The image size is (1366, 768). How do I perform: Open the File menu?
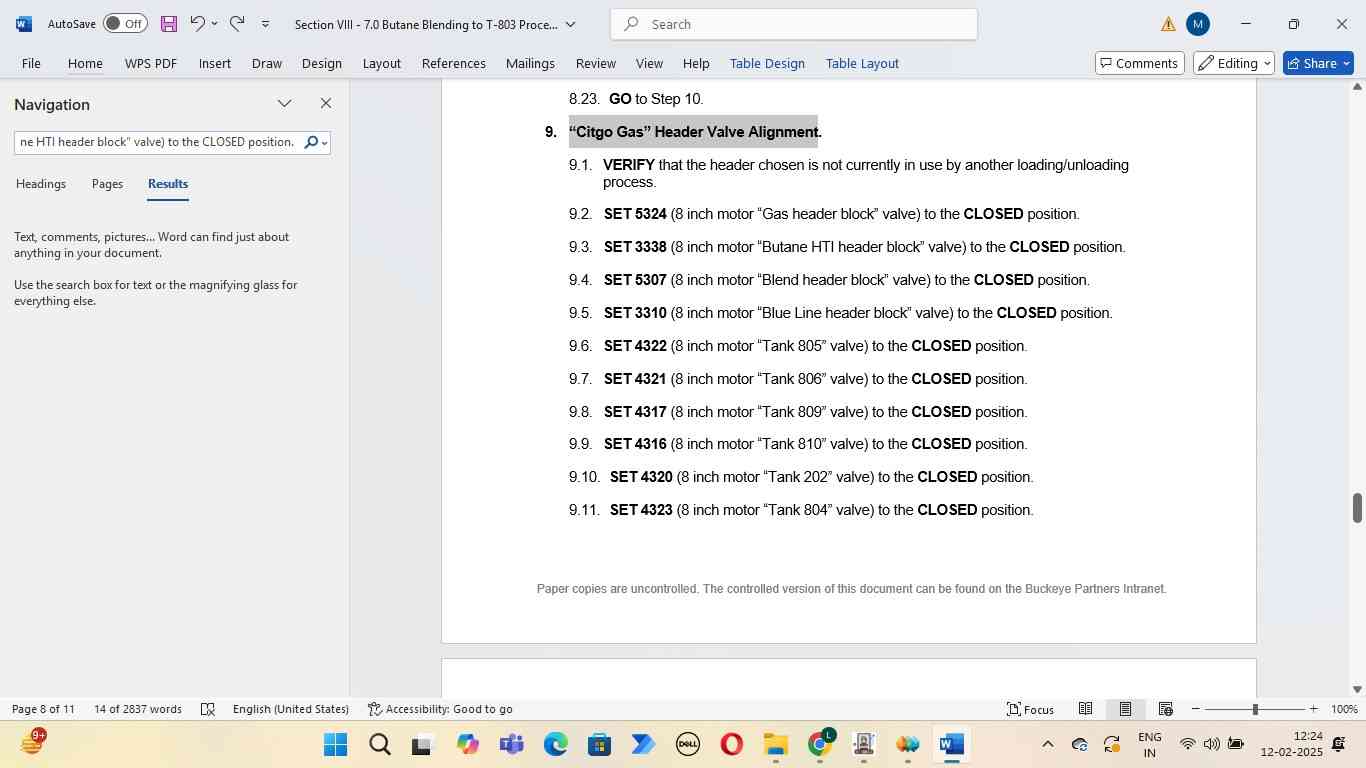tap(31, 63)
